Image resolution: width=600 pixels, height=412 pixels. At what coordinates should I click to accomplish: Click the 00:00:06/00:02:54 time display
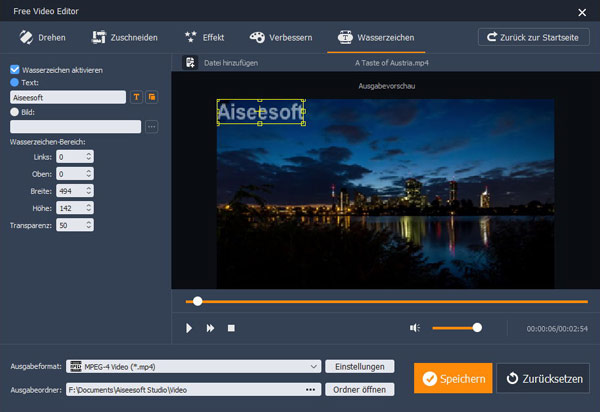point(557,329)
